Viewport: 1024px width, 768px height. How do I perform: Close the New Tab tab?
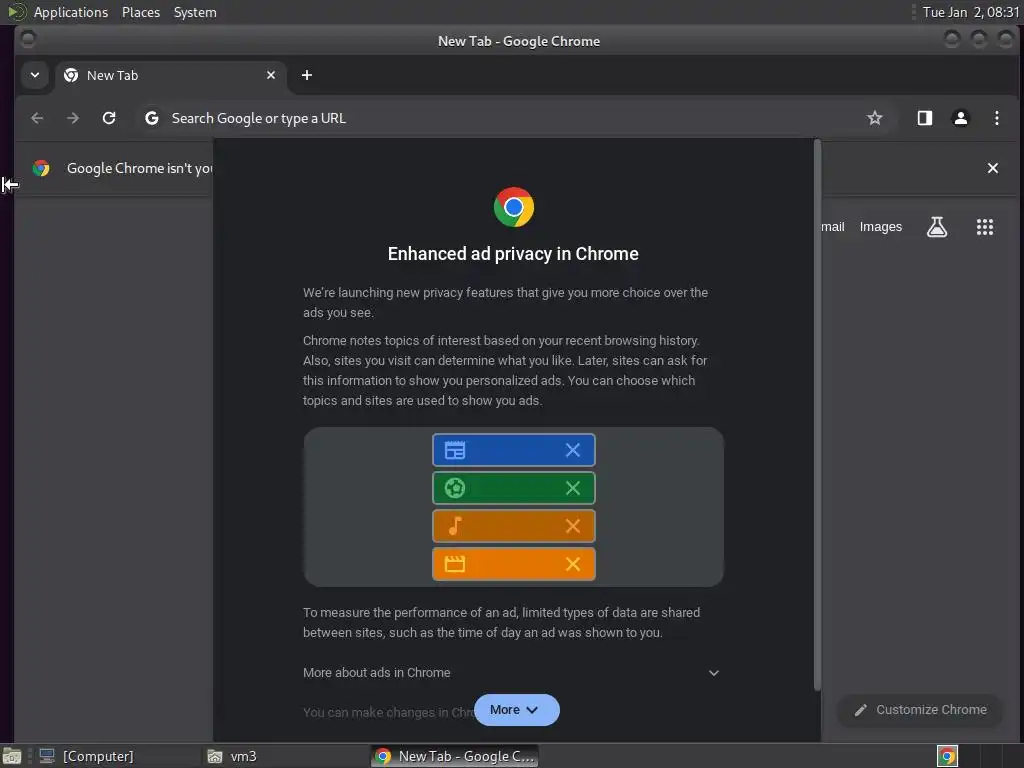point(271,75)
